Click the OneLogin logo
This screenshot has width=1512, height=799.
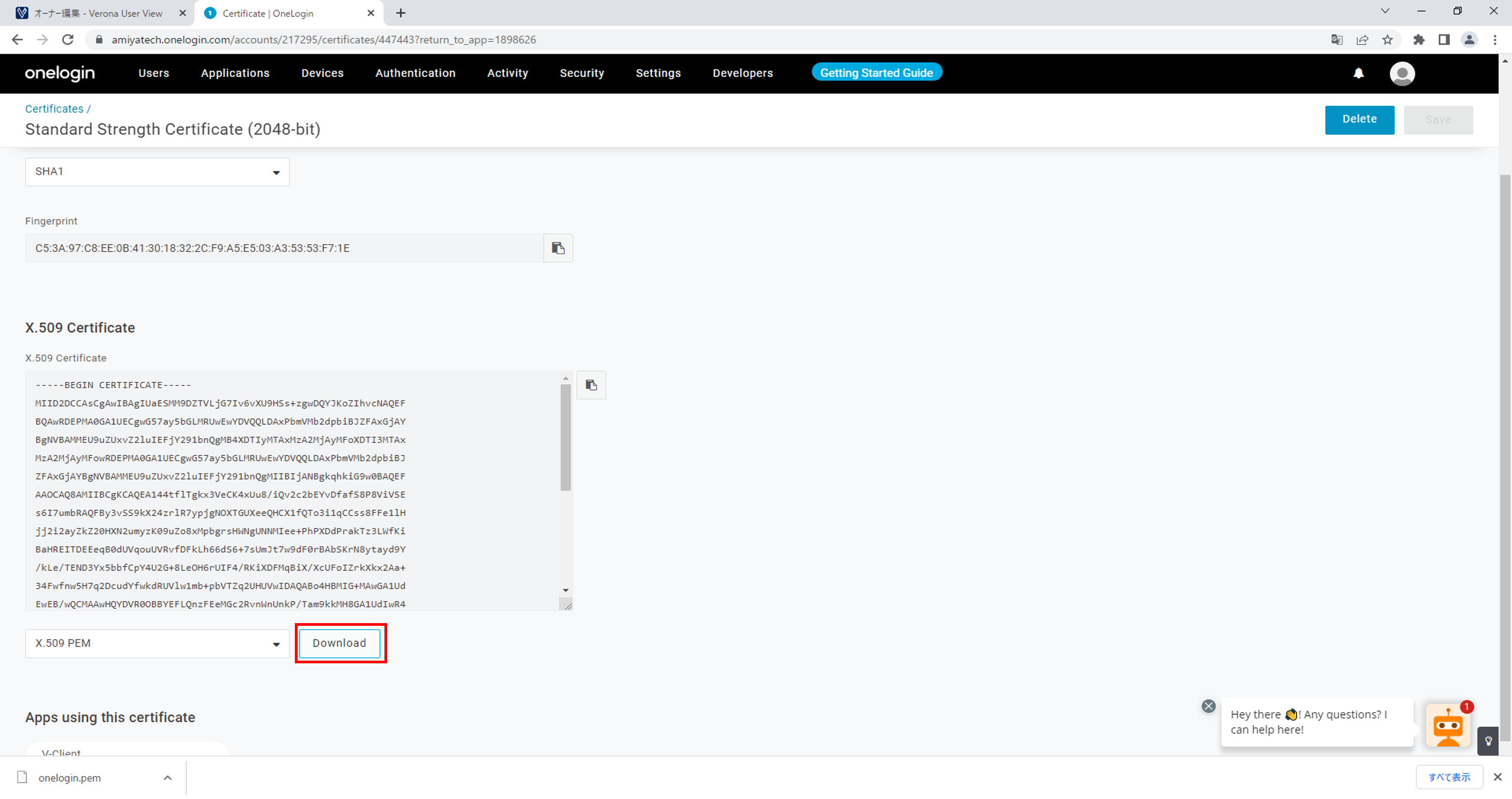click(60, 73)
